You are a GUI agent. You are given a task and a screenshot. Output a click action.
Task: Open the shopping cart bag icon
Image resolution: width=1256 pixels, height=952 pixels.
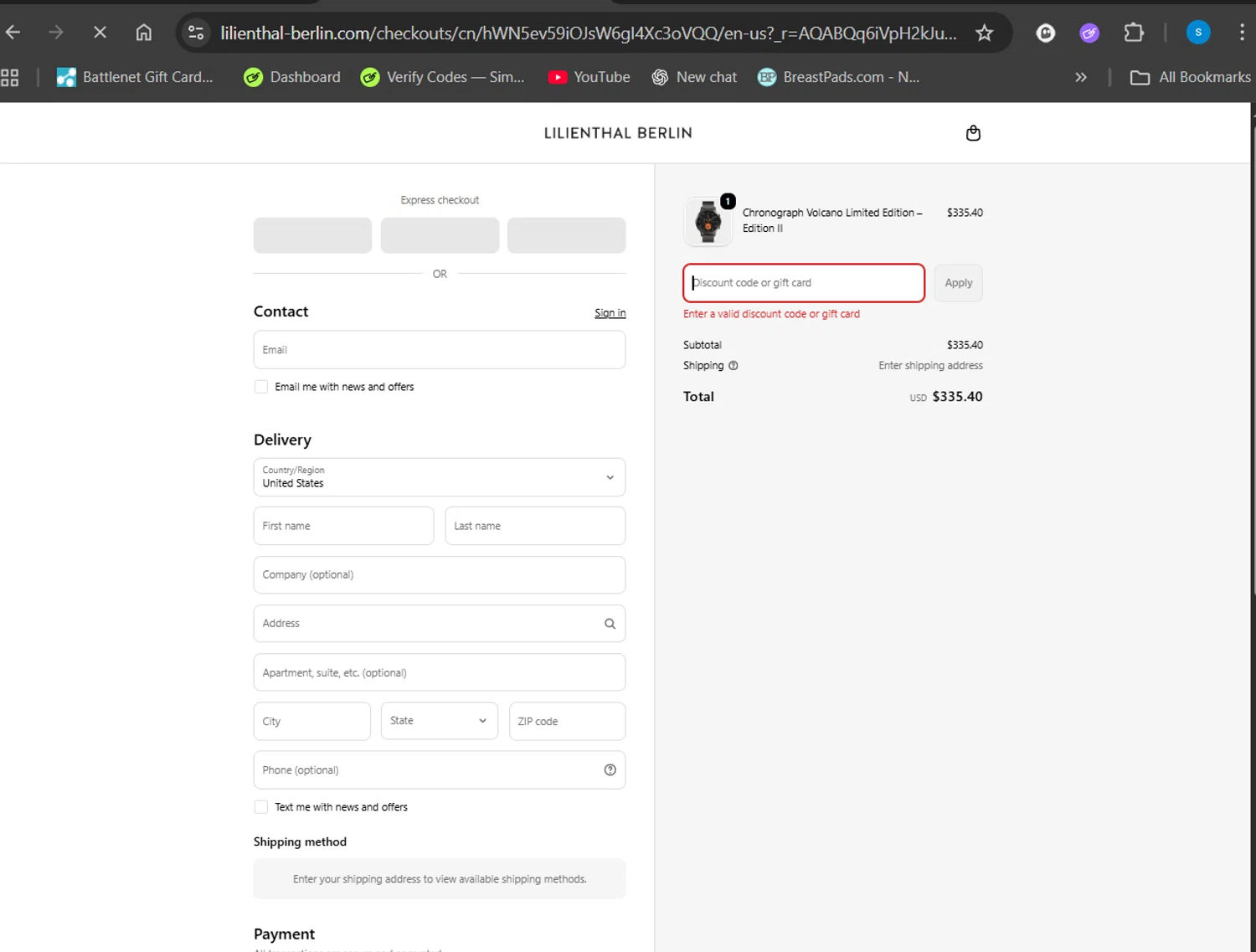click(x=973, y=133)
